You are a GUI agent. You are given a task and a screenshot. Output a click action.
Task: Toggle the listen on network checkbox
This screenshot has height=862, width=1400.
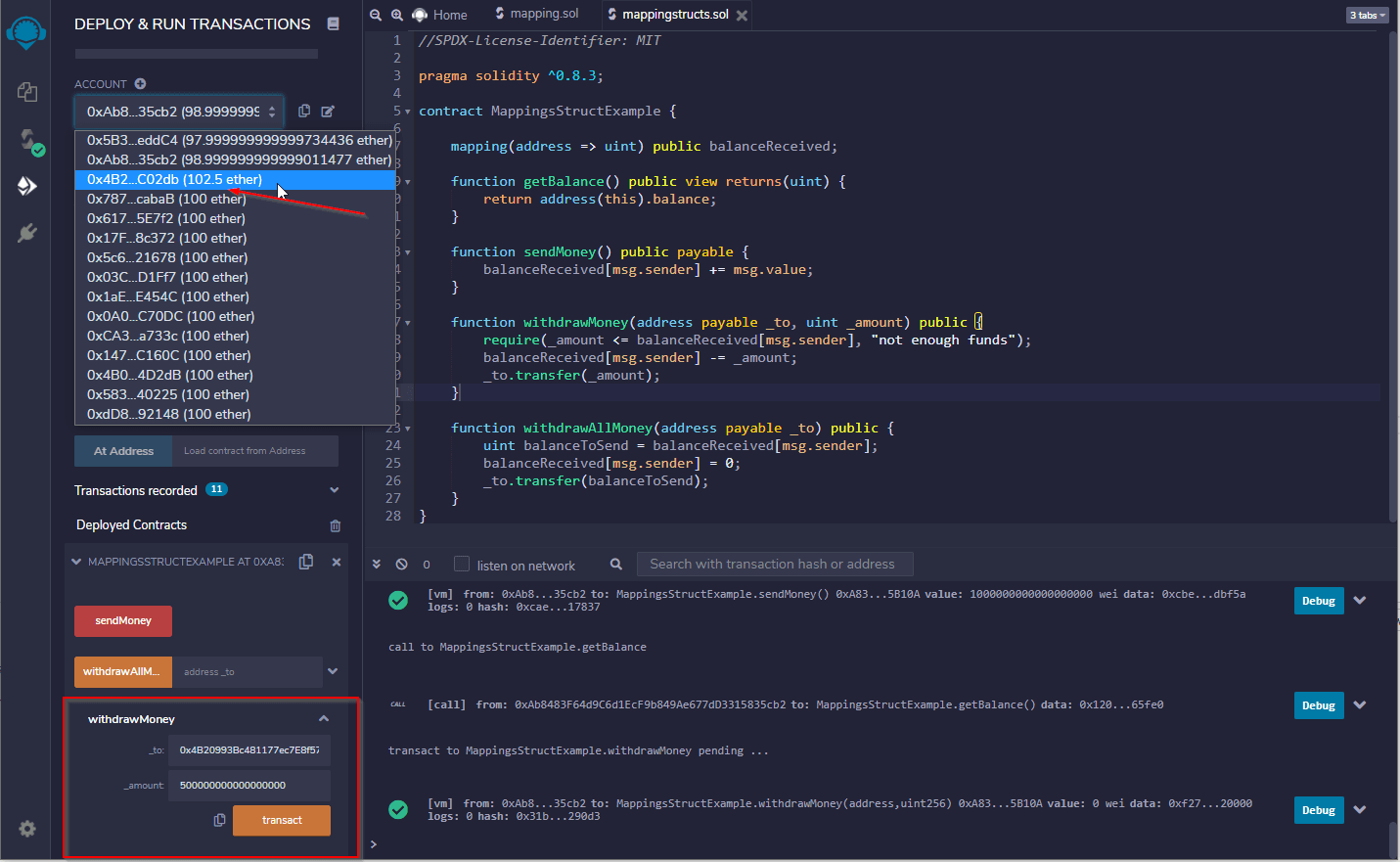[462, 564]
